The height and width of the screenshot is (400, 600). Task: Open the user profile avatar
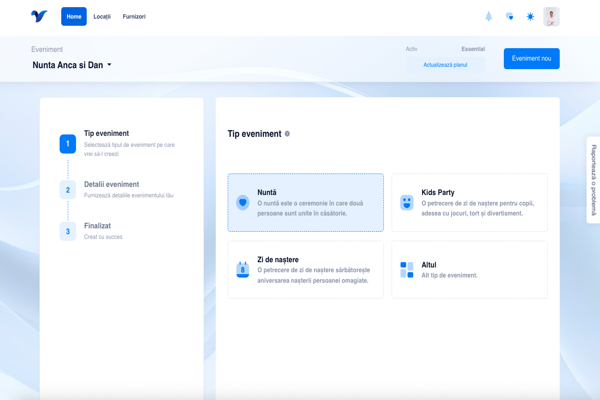[551, 17]
